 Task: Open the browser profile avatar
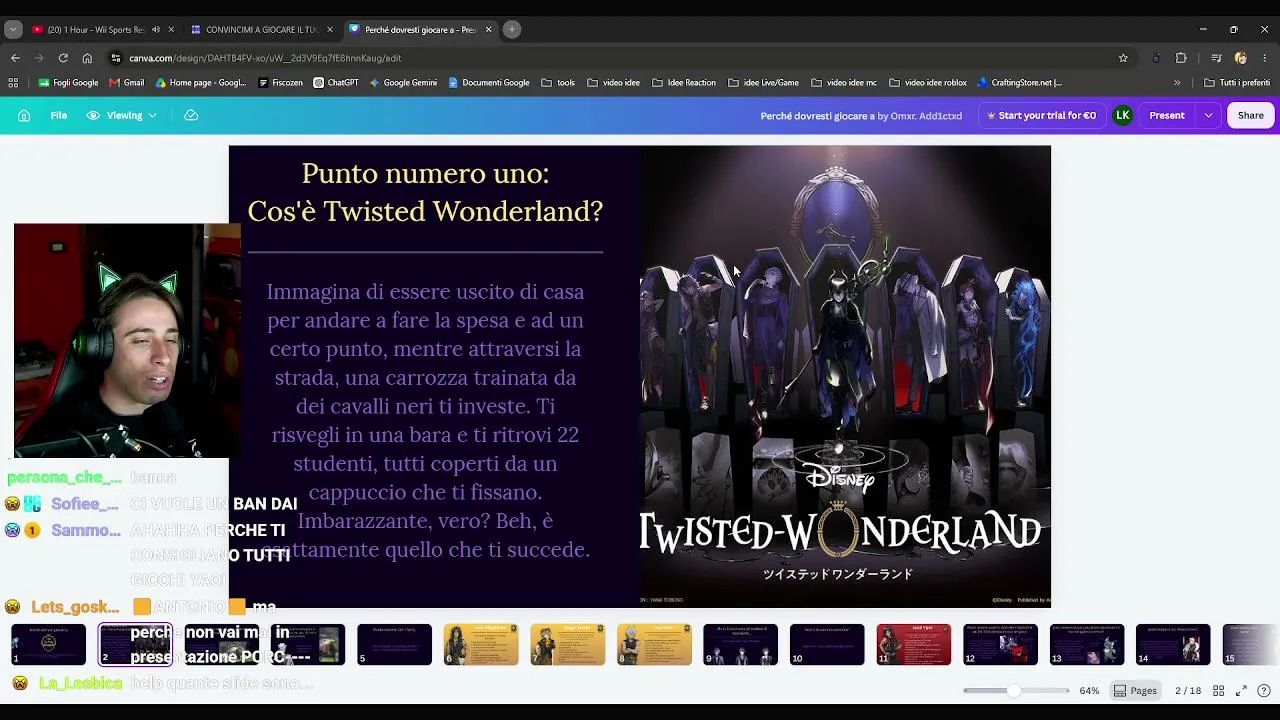1241,58
